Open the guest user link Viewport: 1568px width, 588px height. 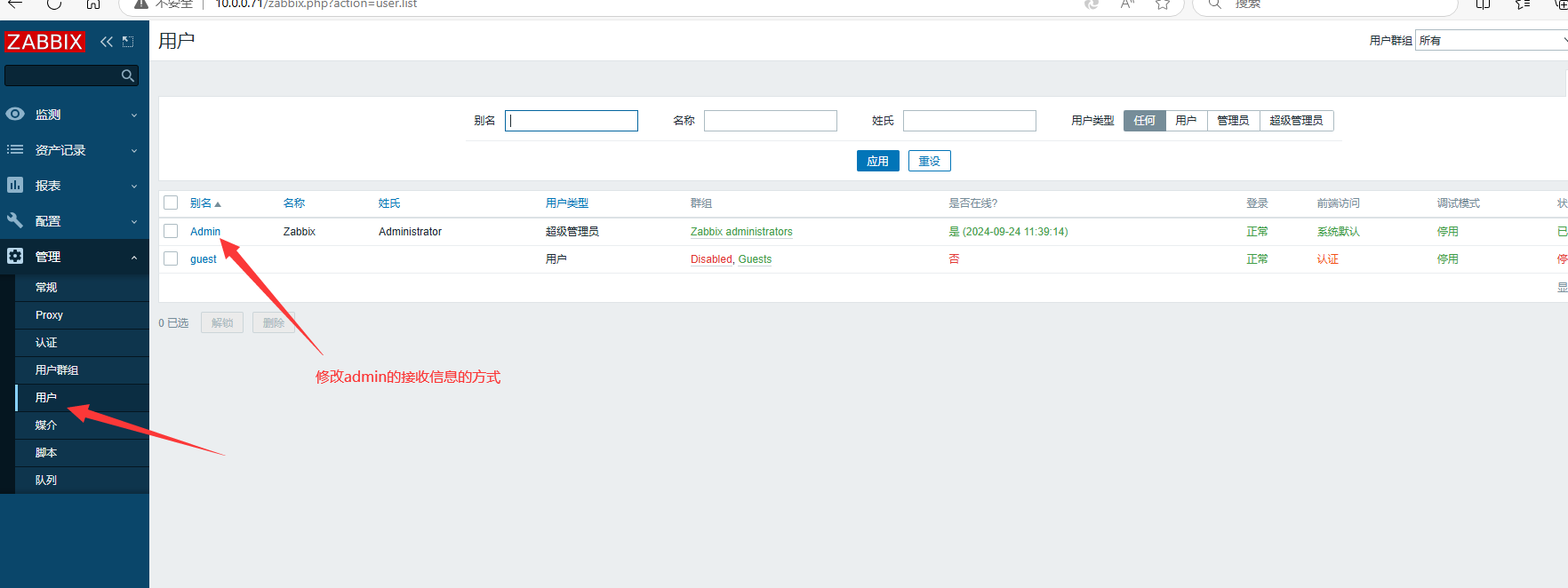click(204, 259)
